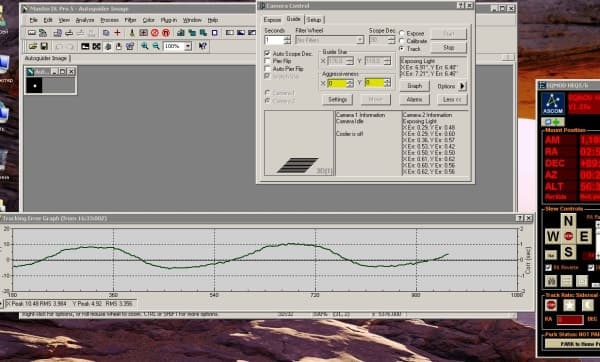
Task: Click the first red circle toolbar icon
Action: 155,33
